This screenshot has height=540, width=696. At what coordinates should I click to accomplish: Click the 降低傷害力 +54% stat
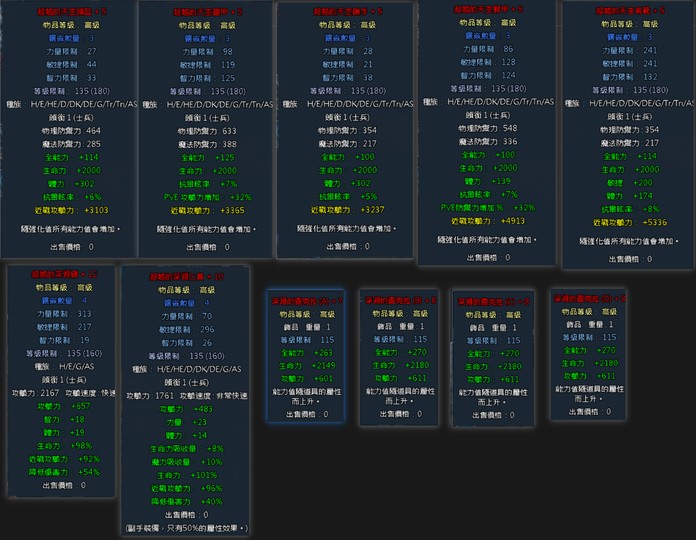64,471
